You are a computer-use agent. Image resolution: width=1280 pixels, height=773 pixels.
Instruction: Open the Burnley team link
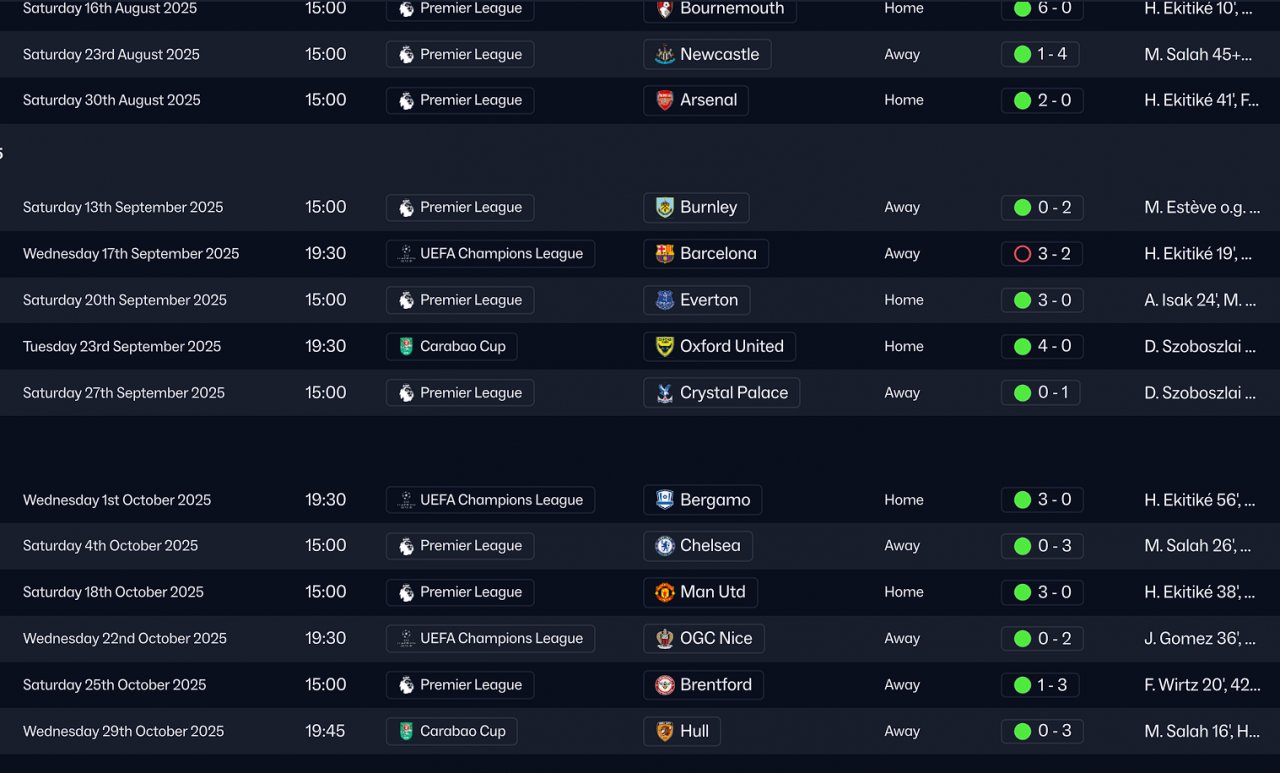tap(708, 208)
